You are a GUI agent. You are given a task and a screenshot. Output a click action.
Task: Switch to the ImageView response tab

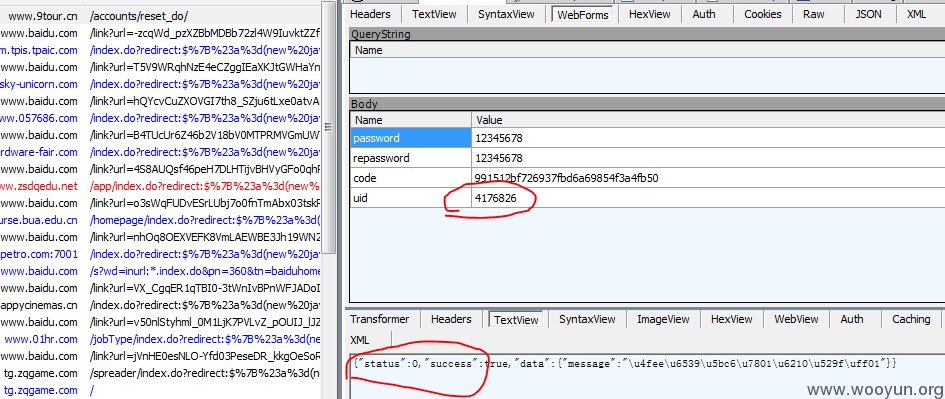pyautogui.click(x=663, y=319)
